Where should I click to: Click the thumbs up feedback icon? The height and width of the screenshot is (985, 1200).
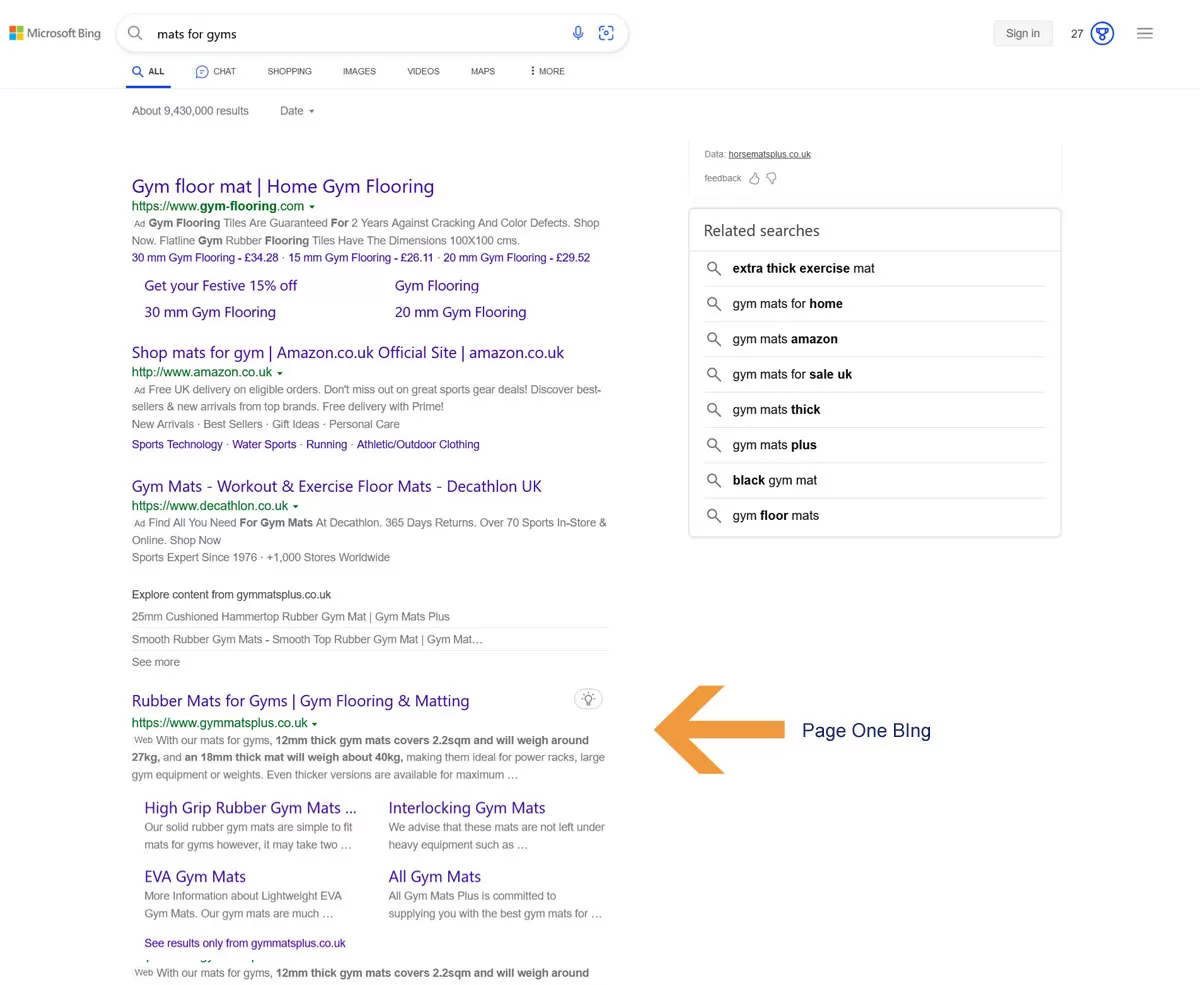[754, 178]
